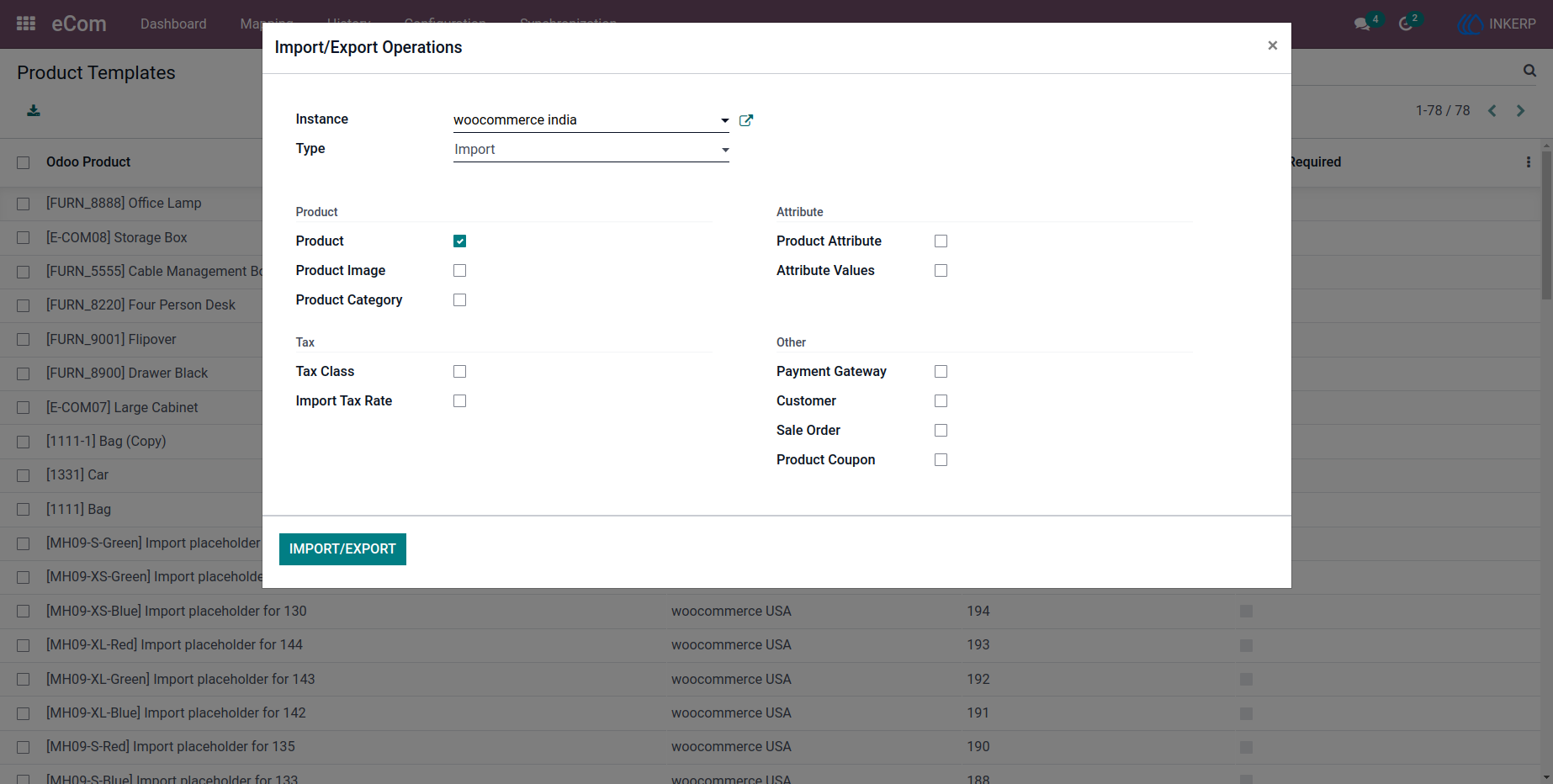
Task: Enable the Product Image checkbox
Action: [x=459, y=271]
